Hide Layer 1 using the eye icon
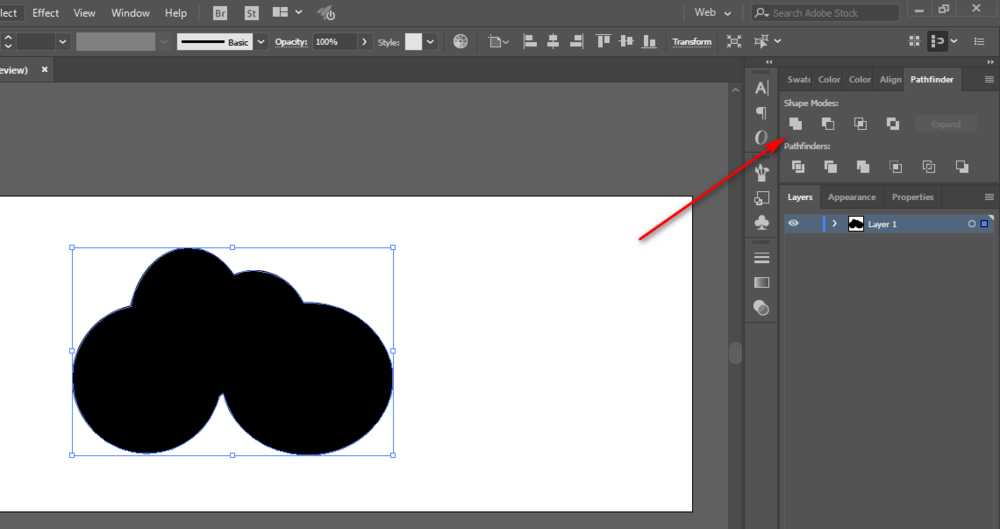This screenshot has width=1000, height=529. coord(793,224)
